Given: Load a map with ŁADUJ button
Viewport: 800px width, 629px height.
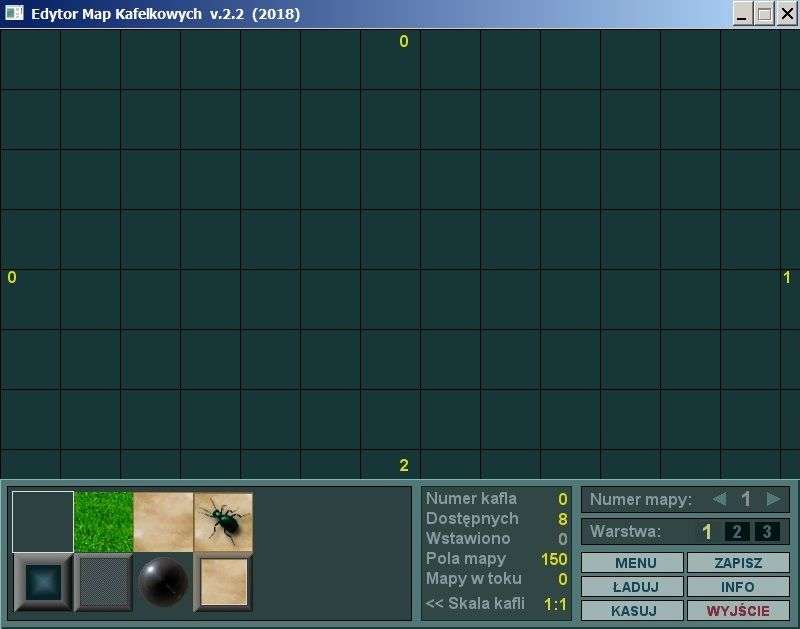Looking at the screenshot, I should pos(633,587).
